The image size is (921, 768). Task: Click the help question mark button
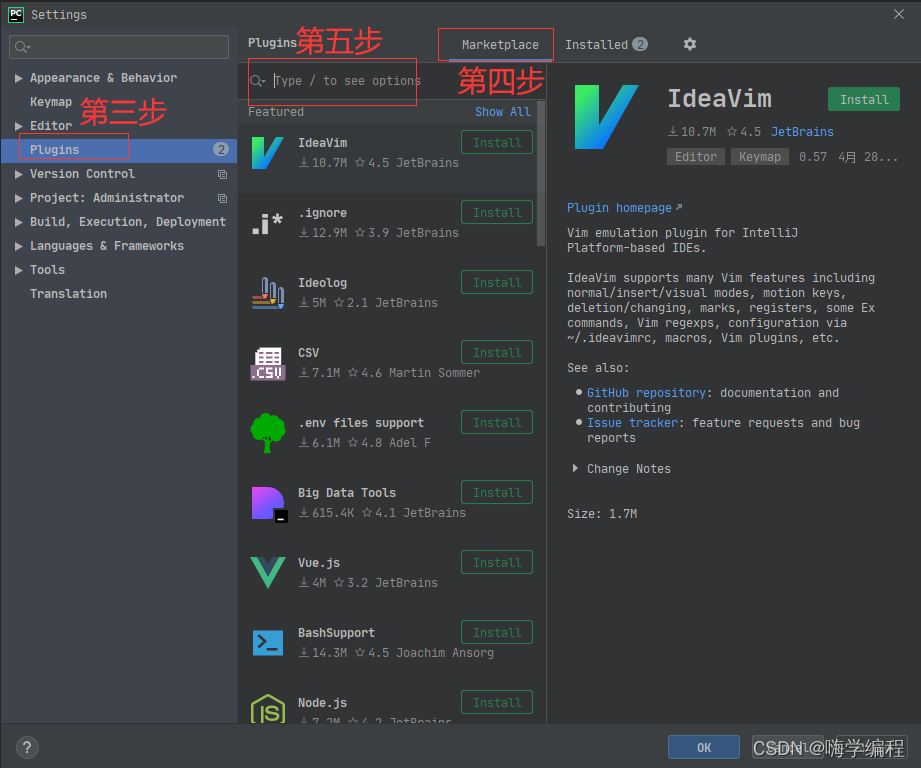click(x=27, y=747)
